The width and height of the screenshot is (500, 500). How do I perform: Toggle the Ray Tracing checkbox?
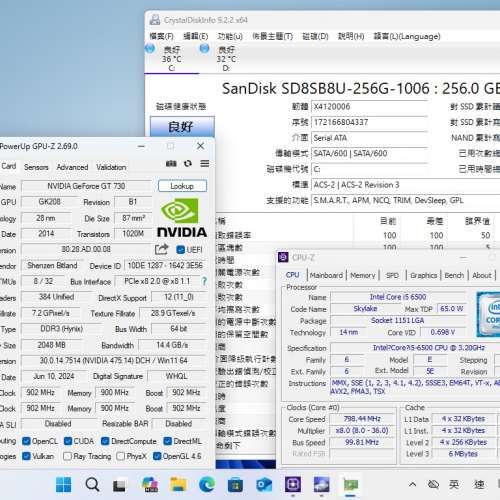(67, 456)
